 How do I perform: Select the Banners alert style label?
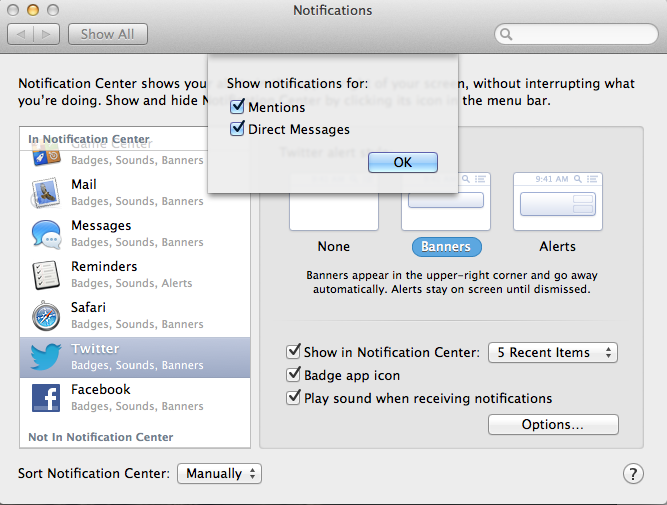click(x=447, y=247)
